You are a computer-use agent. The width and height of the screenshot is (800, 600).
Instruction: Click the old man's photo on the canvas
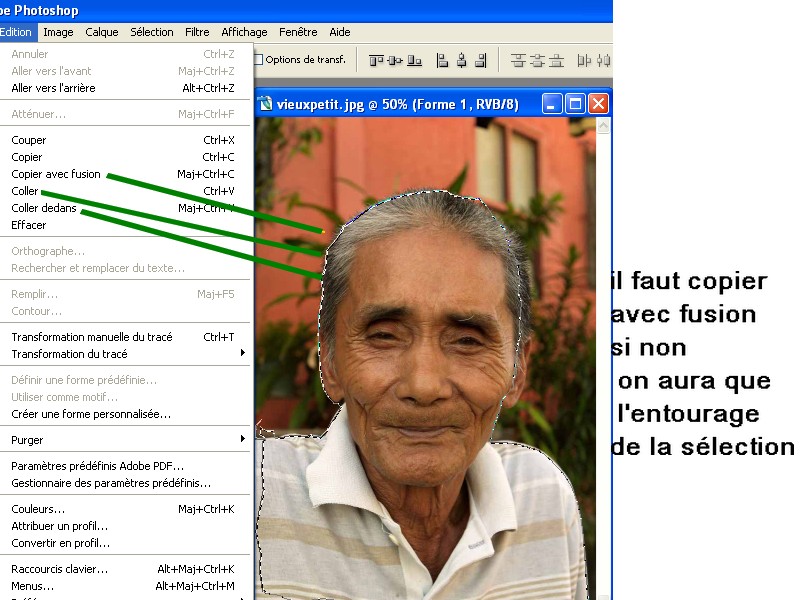(425, 359)
